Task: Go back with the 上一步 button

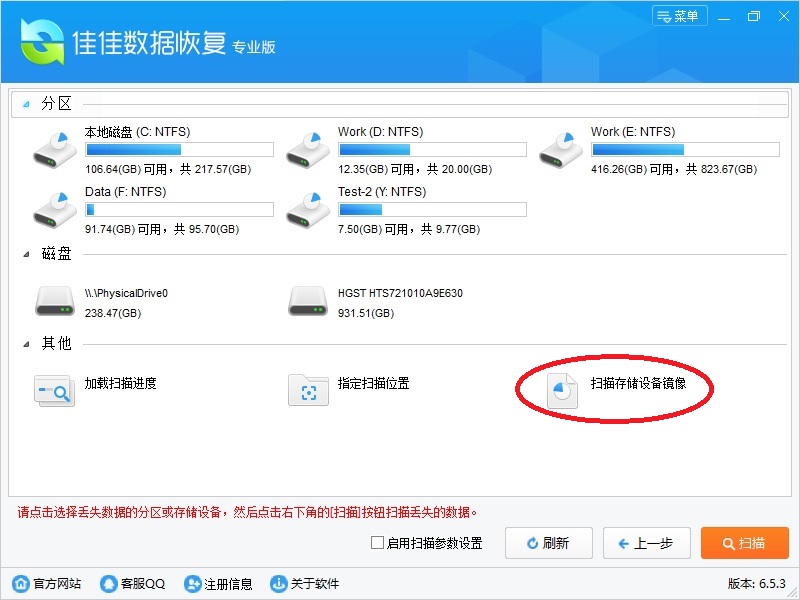Action: pos(646,543)
